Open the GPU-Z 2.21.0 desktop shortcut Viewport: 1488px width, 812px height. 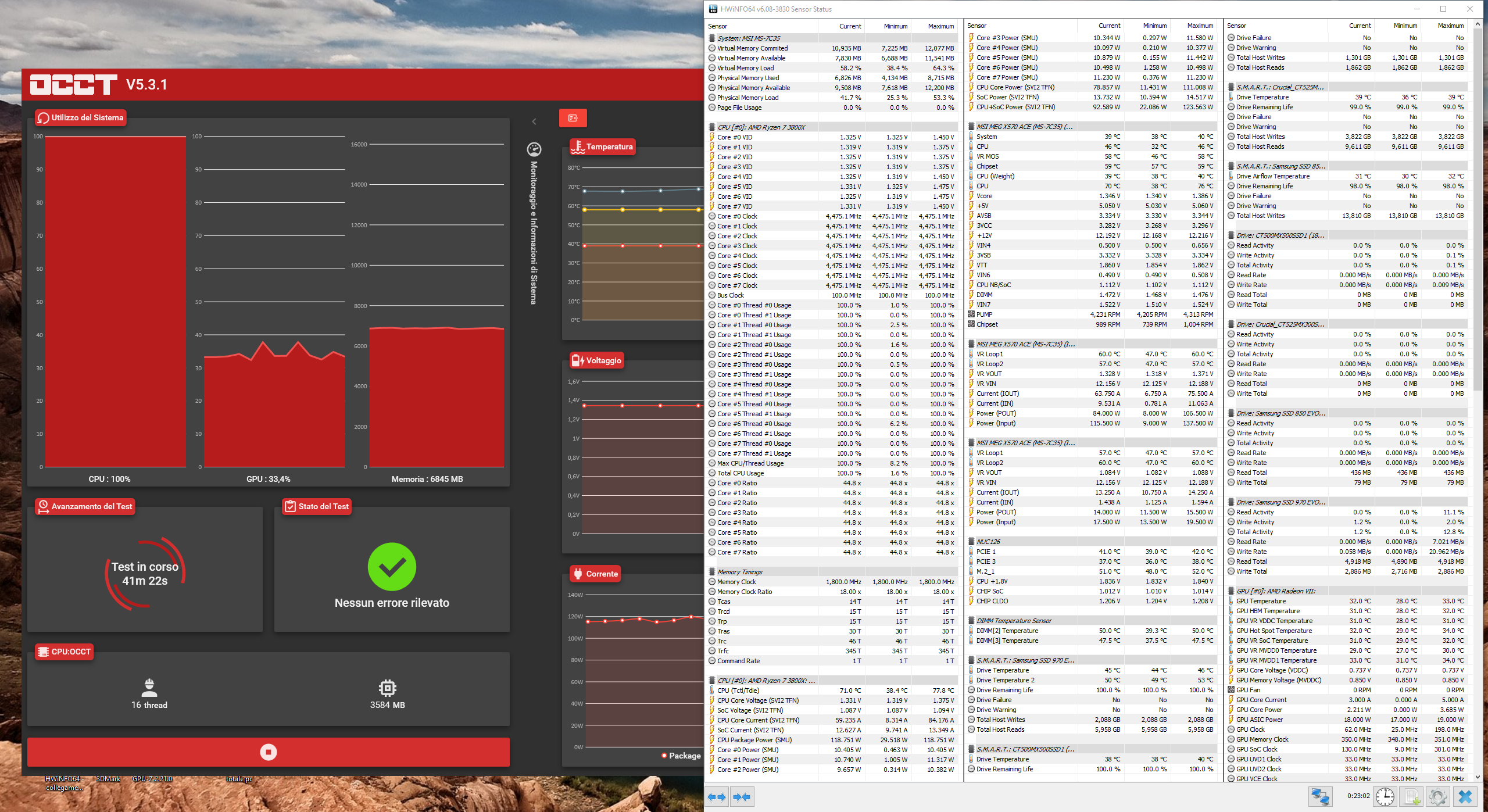[x=152, y=779]
